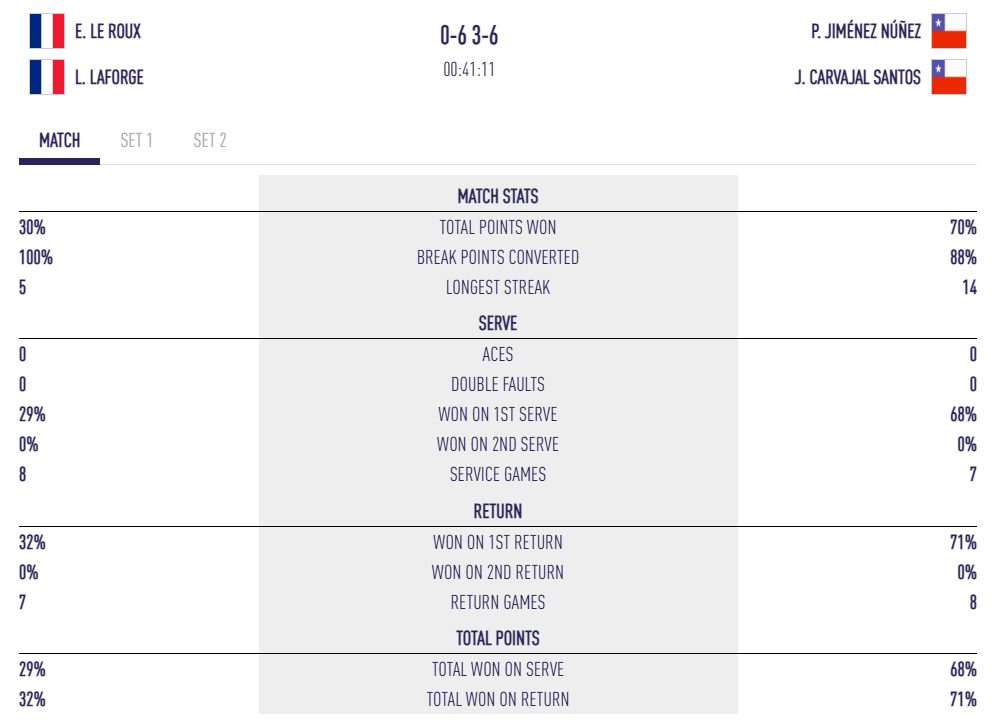Select the MATCH tab

[x=58, y=140]
